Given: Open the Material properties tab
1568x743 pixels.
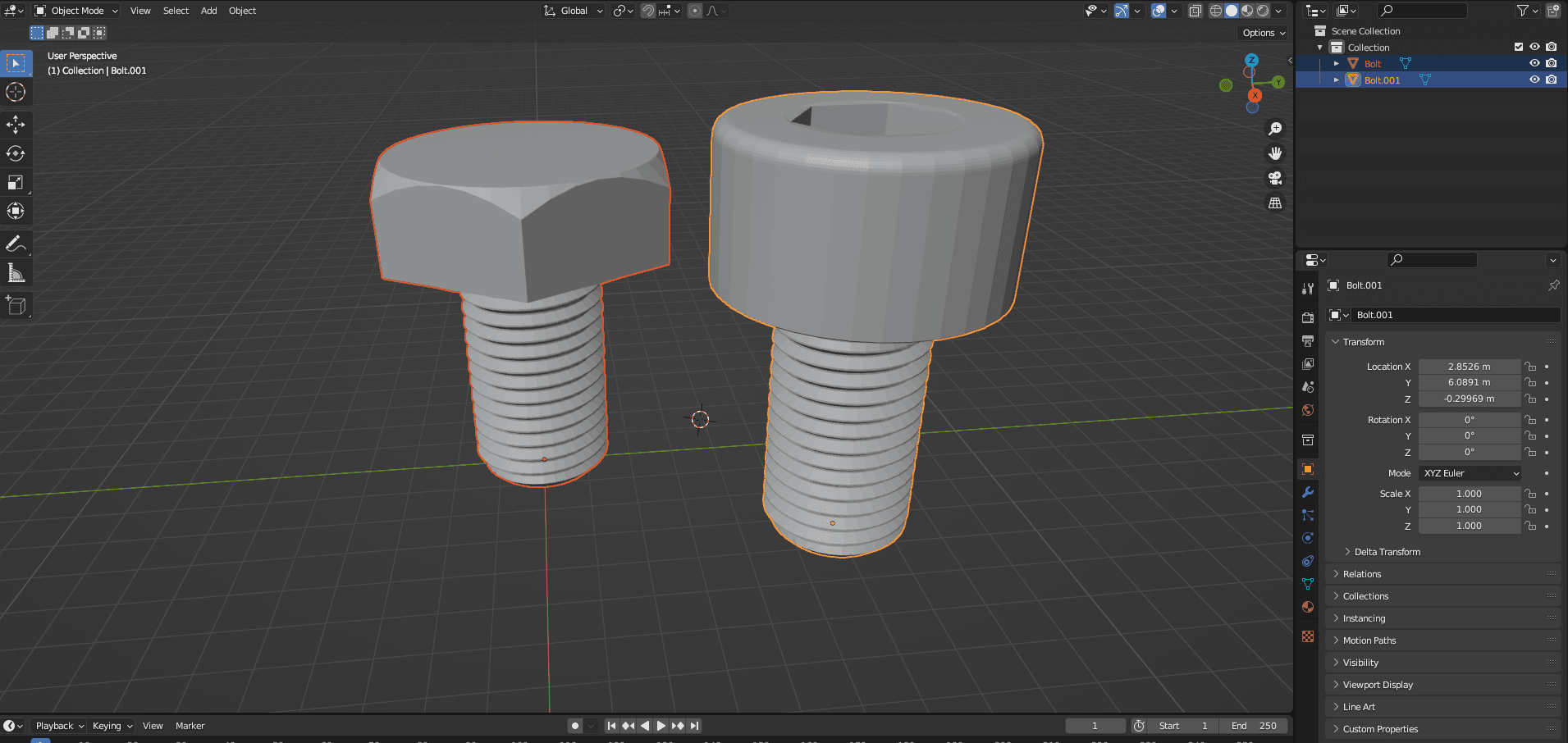Looking at the screenshot, I should (1308, 607).
